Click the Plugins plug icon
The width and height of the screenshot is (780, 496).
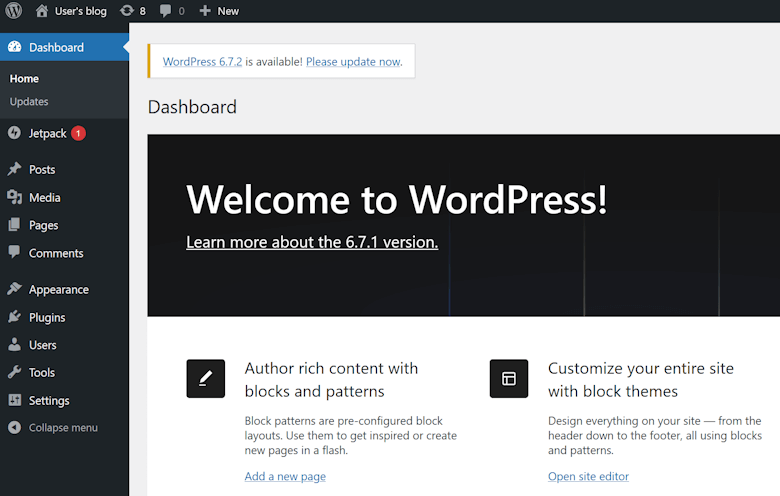click(x=14, y=317)
